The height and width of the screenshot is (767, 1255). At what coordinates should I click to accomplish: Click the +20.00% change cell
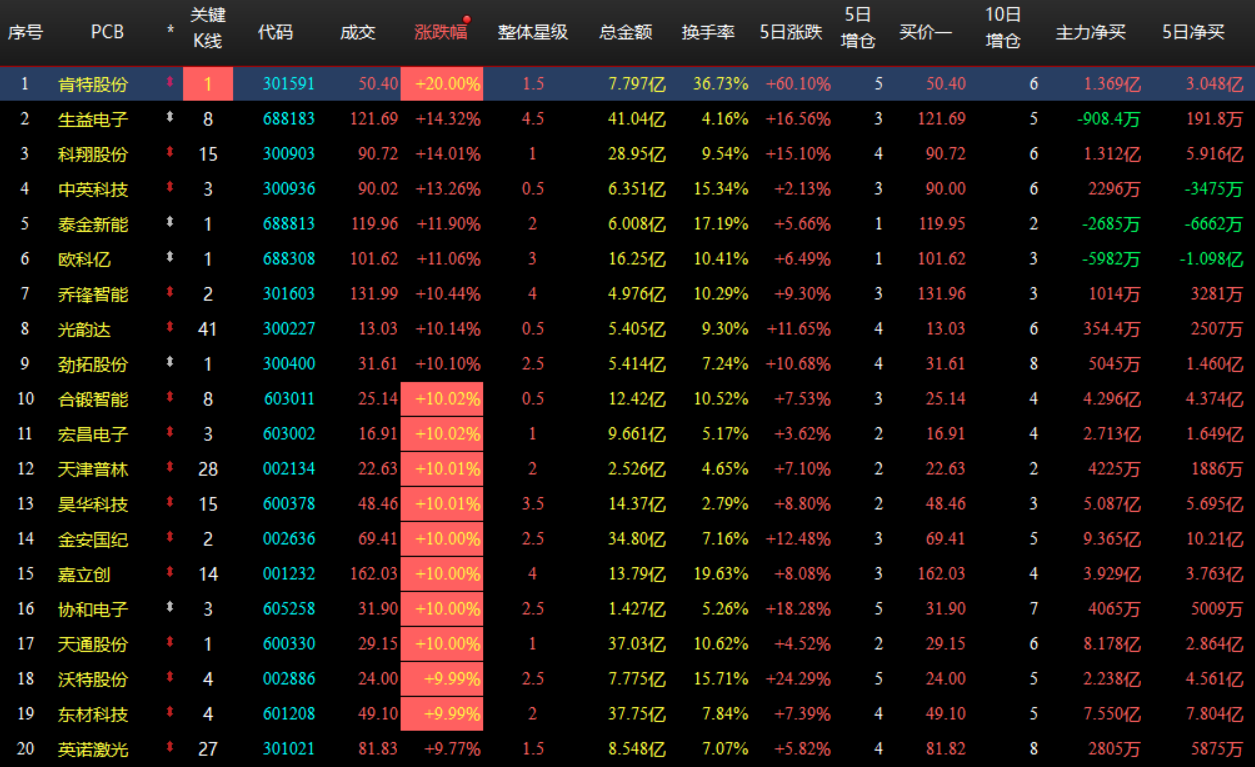tap(442, 84)
